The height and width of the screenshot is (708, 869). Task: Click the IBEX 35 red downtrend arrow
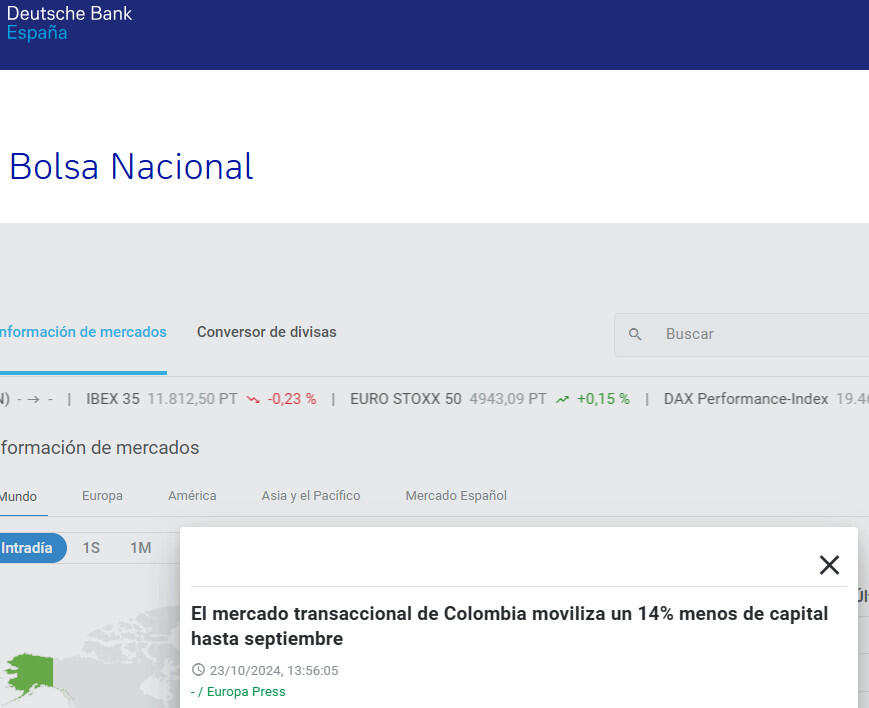253,399
